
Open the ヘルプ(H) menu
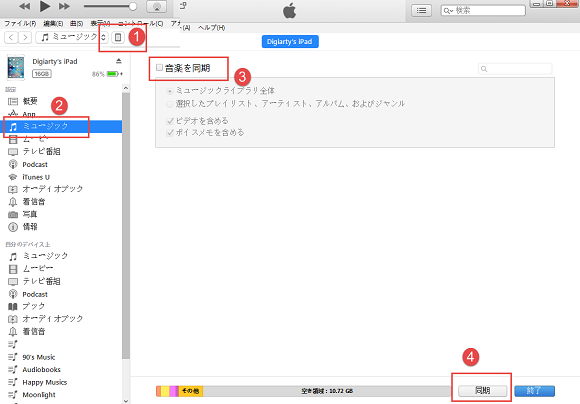[x=211, y=28]
